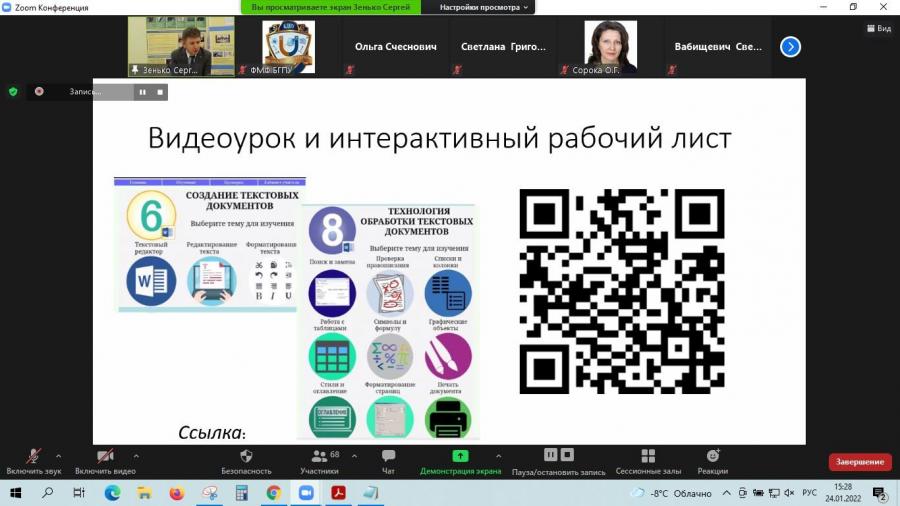The width and height of the screenshot is (900, 506).
Task: Open the Настройки просмотра dropdown
Action: [x=483, y=7]
